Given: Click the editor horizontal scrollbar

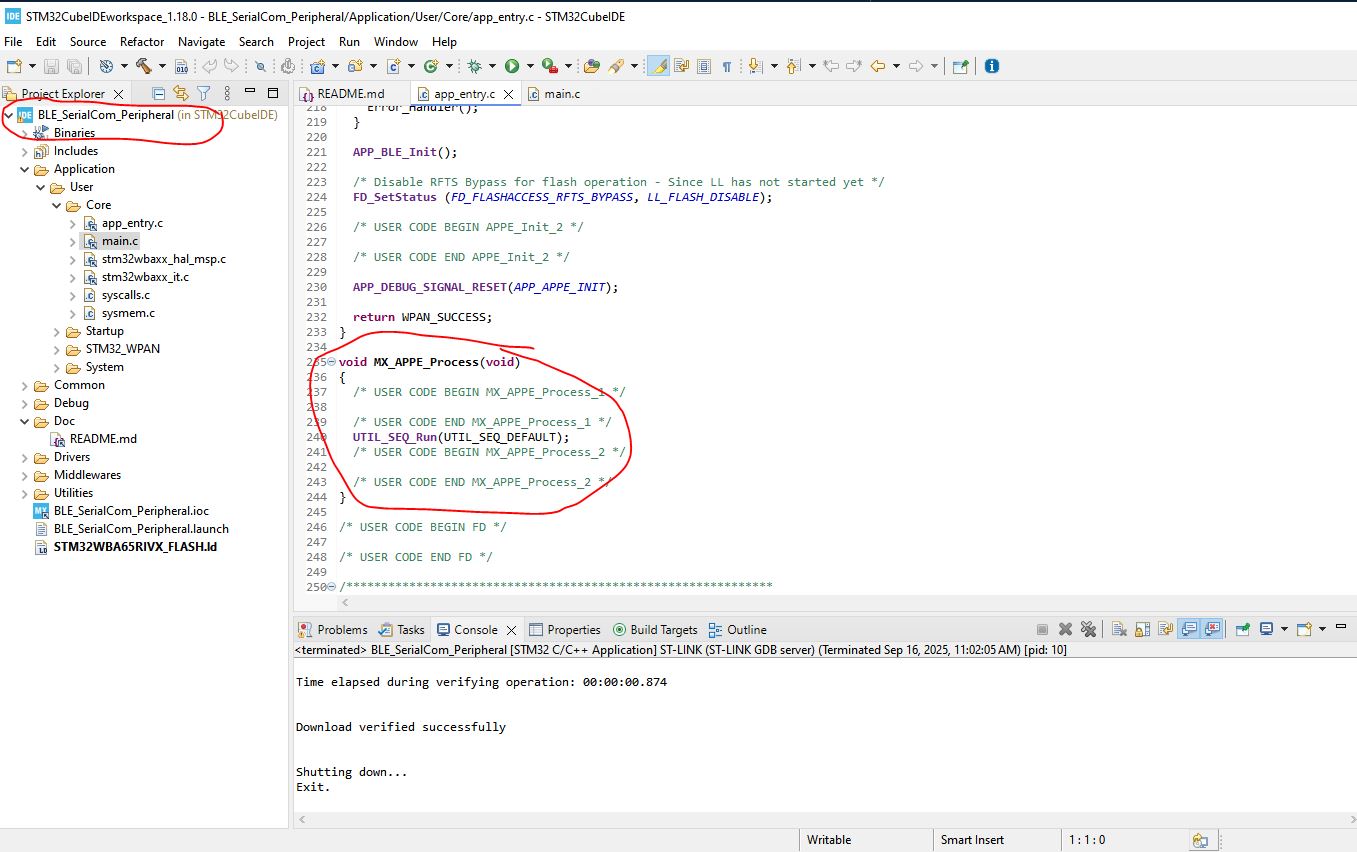Looking at the screenshot, I should click(848, 602).
